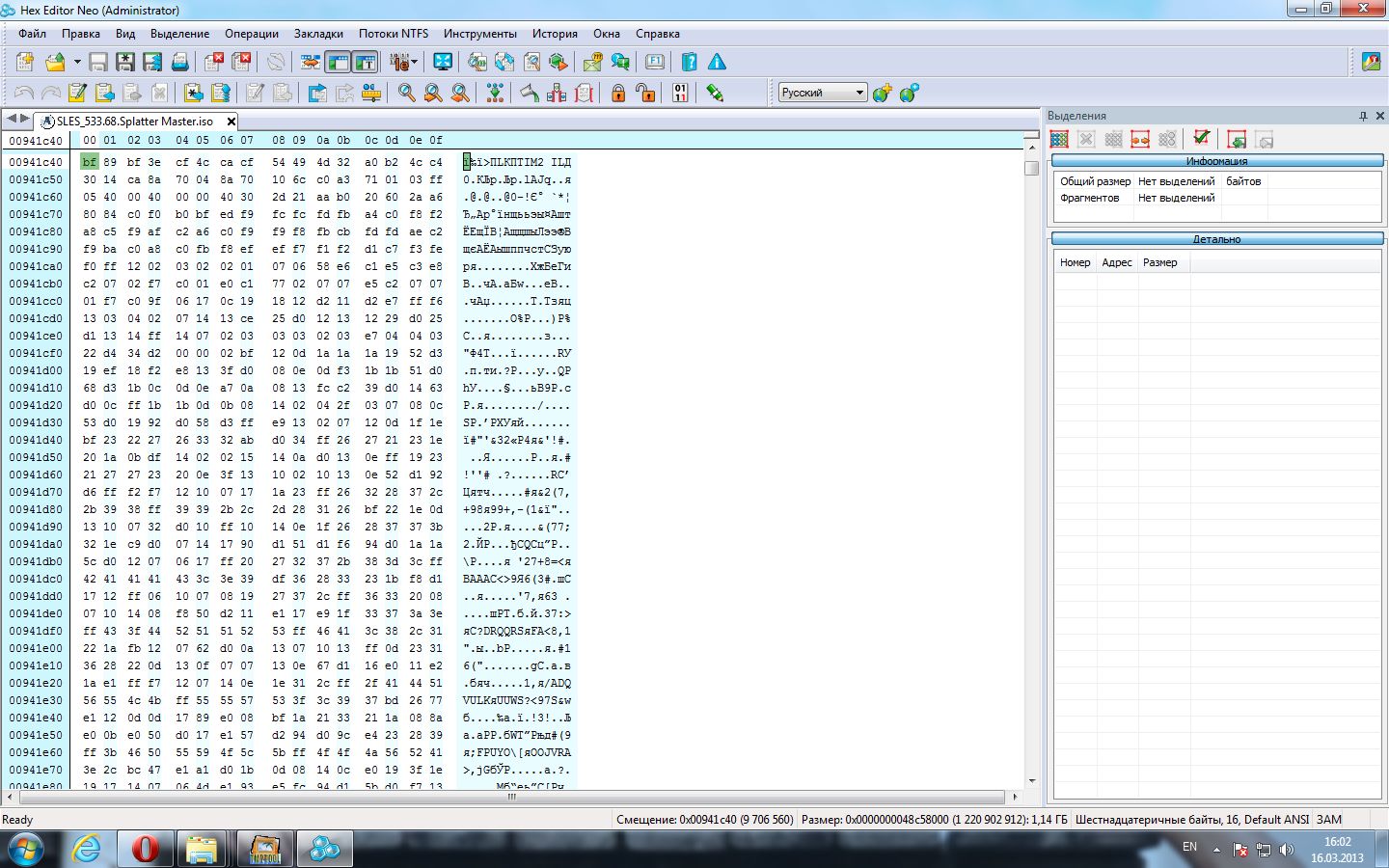Click the Адрес column header
This screenshot has width=1389, height=868.
coord(1117,262)
